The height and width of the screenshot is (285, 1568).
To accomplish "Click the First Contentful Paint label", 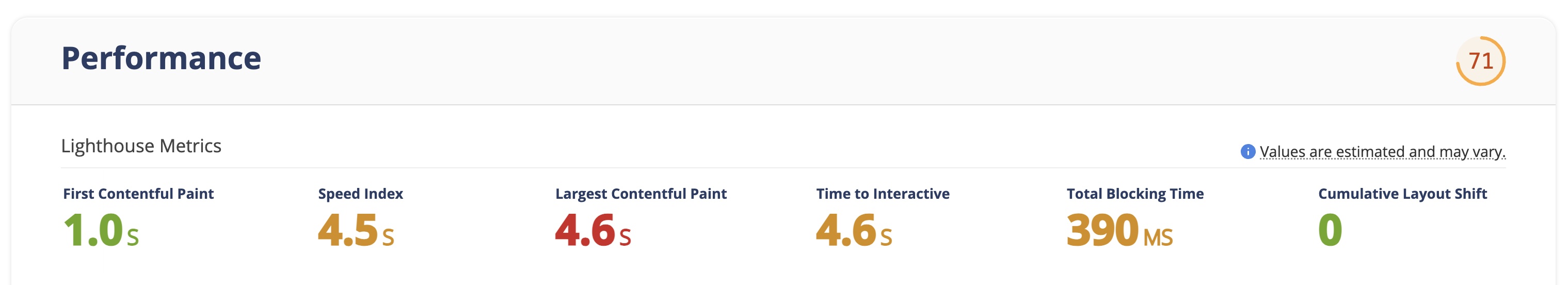I will click(138, 194).
